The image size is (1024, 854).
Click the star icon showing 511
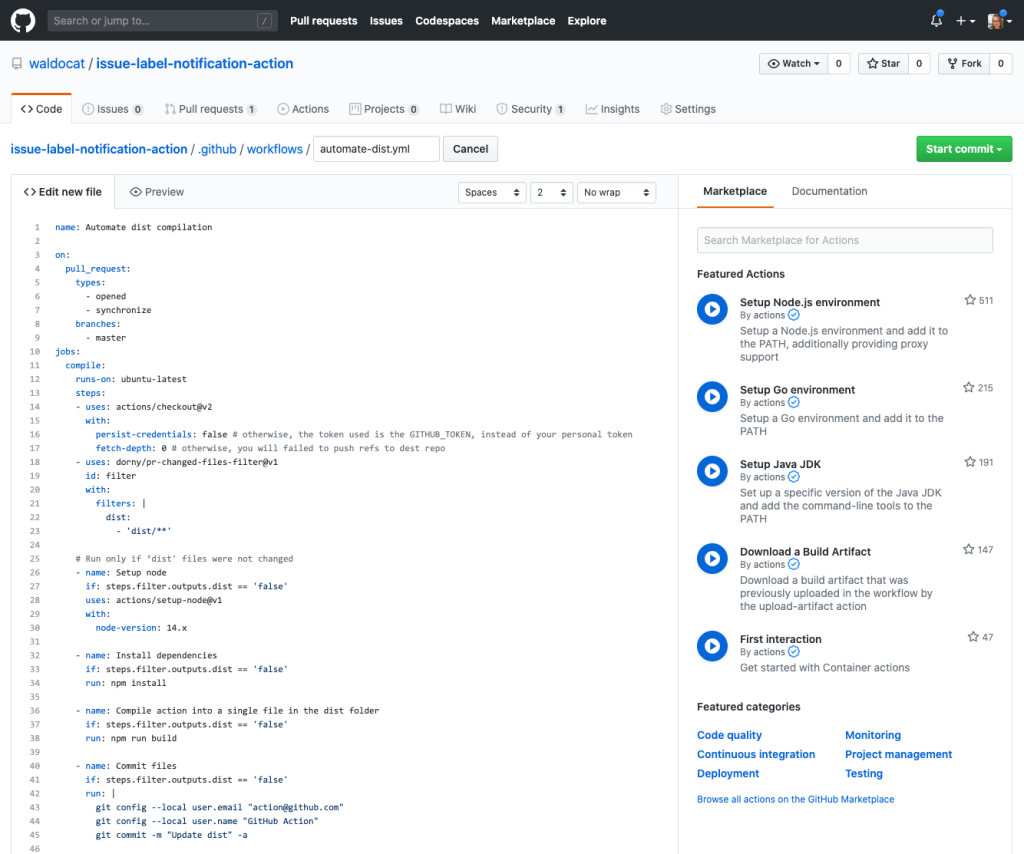(969, 299)
